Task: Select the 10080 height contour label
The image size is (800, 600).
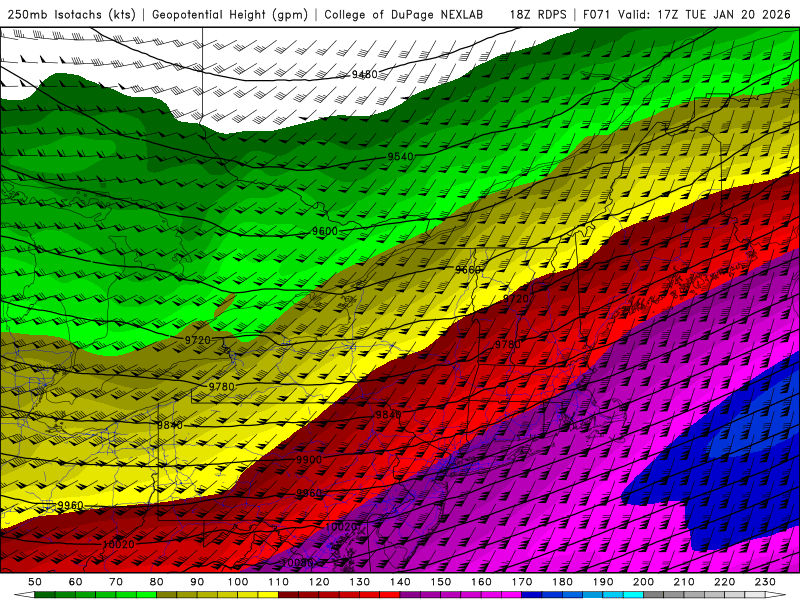Action: [x=297, y=563]
